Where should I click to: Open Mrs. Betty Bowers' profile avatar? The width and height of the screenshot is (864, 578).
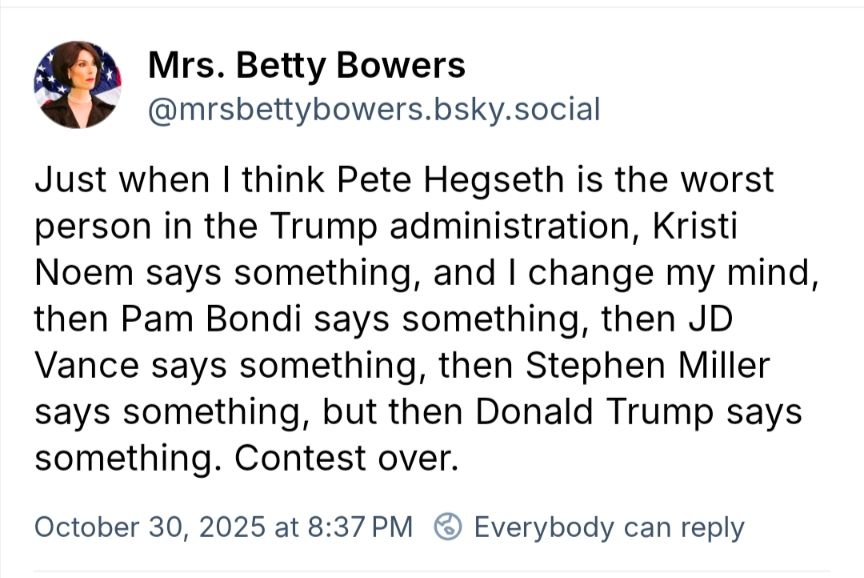pyautogui.click(x=77, y=84)
